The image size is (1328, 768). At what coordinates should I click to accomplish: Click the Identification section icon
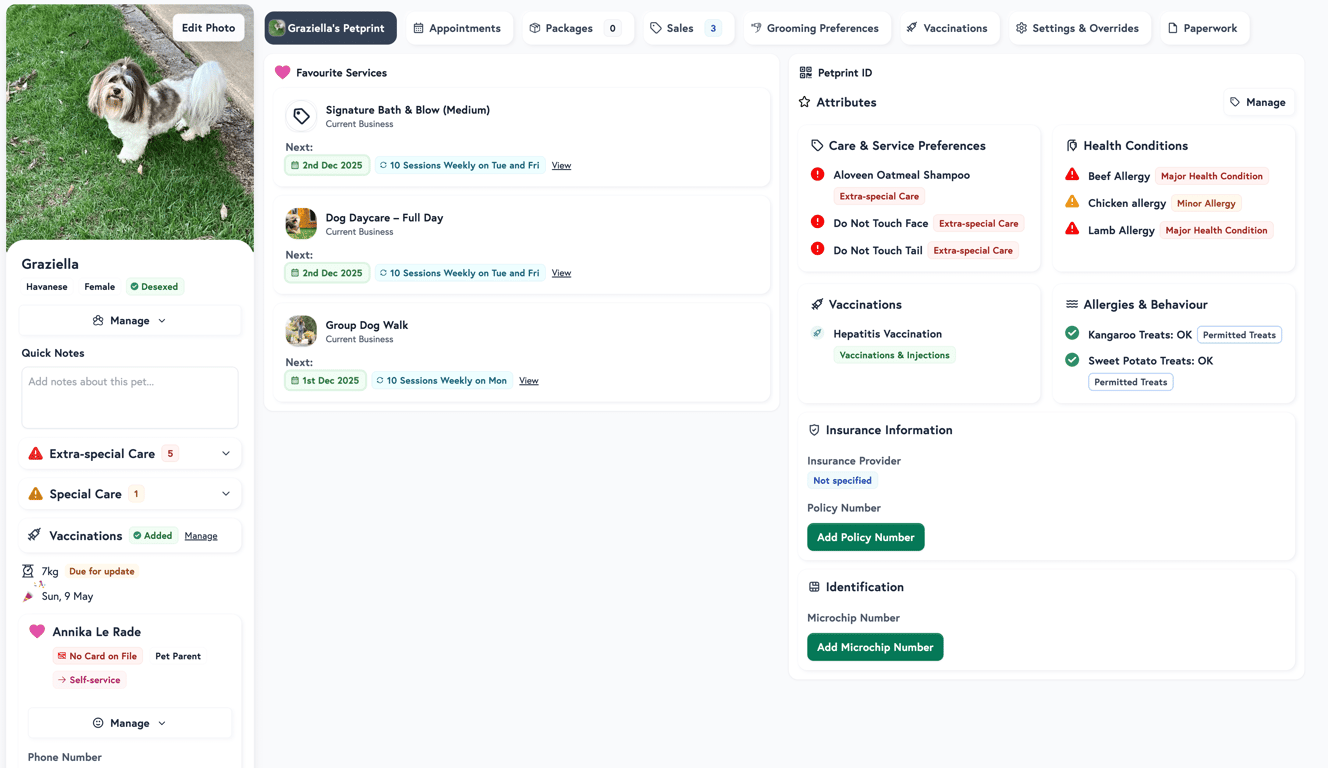[x=814, y=587]
